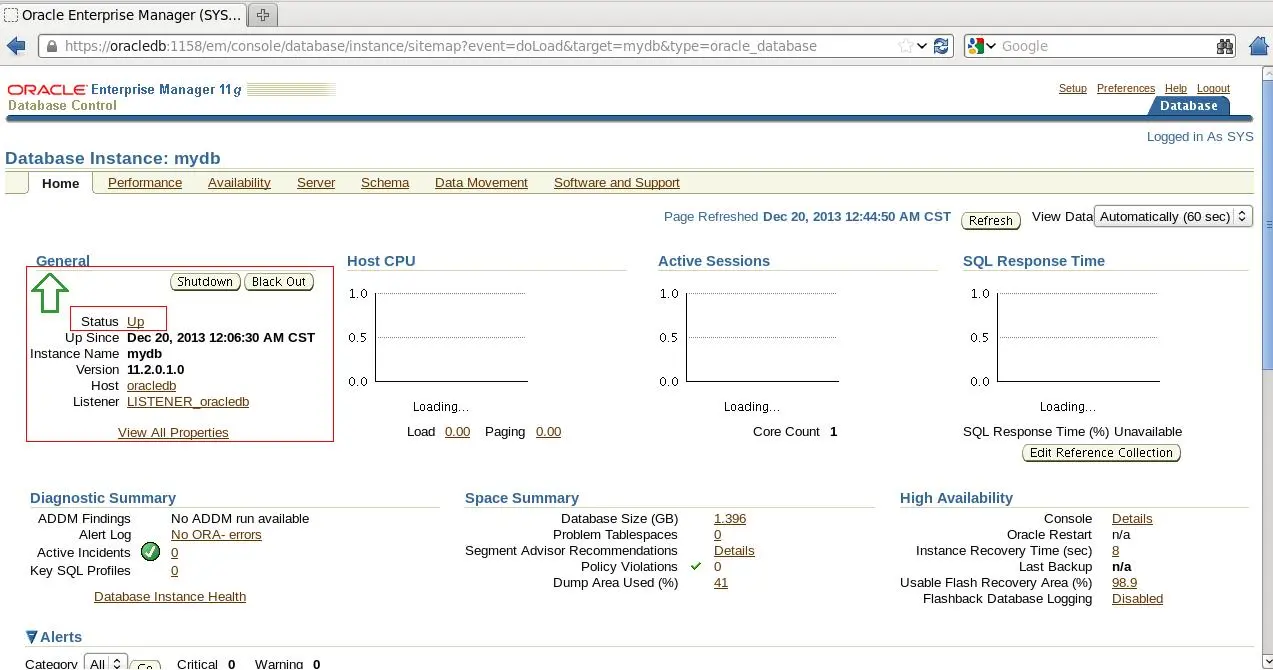Click Usable Flash Recovery Area 98.9 link
The image size is (1273, 670).
pos(1124,583)
